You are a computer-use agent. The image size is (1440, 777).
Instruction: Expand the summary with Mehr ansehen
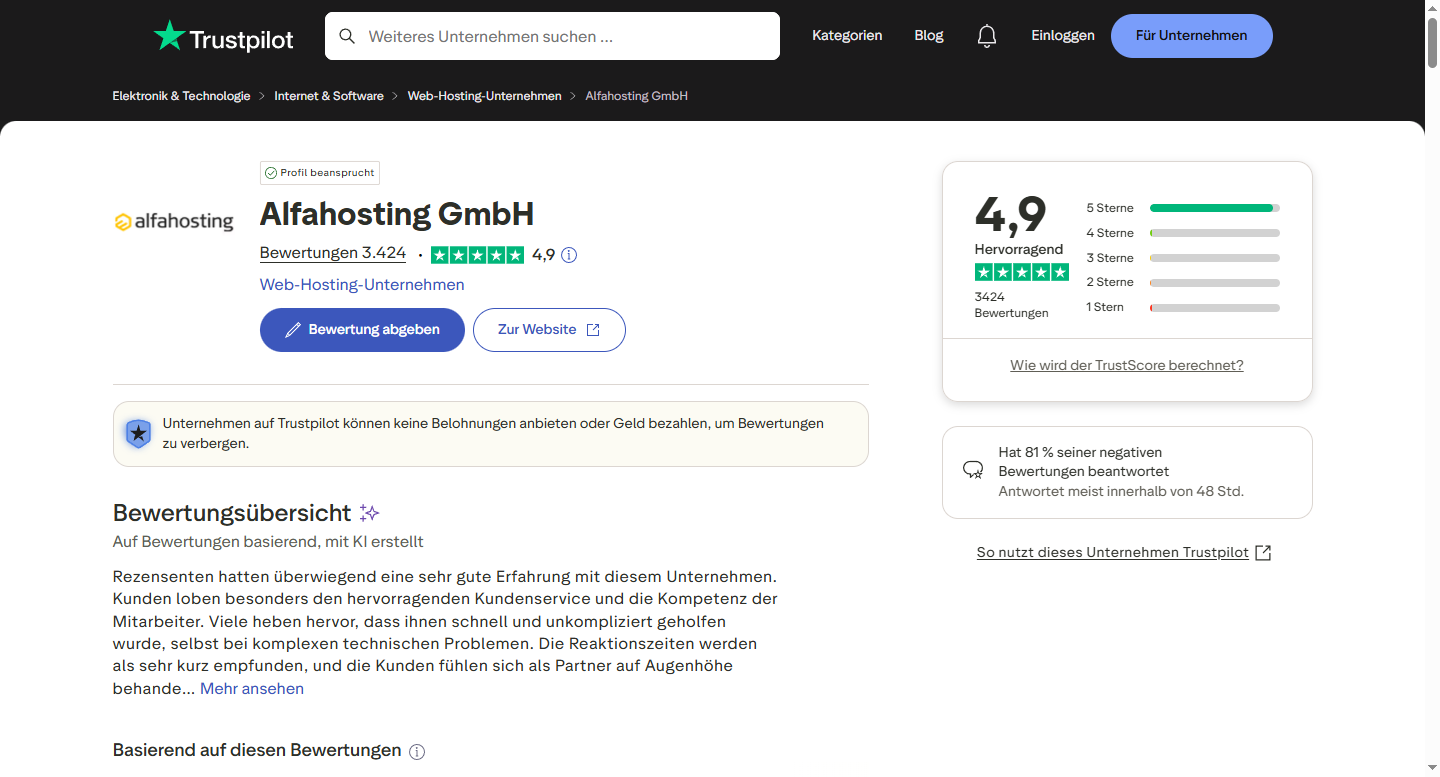click(251, 688)
